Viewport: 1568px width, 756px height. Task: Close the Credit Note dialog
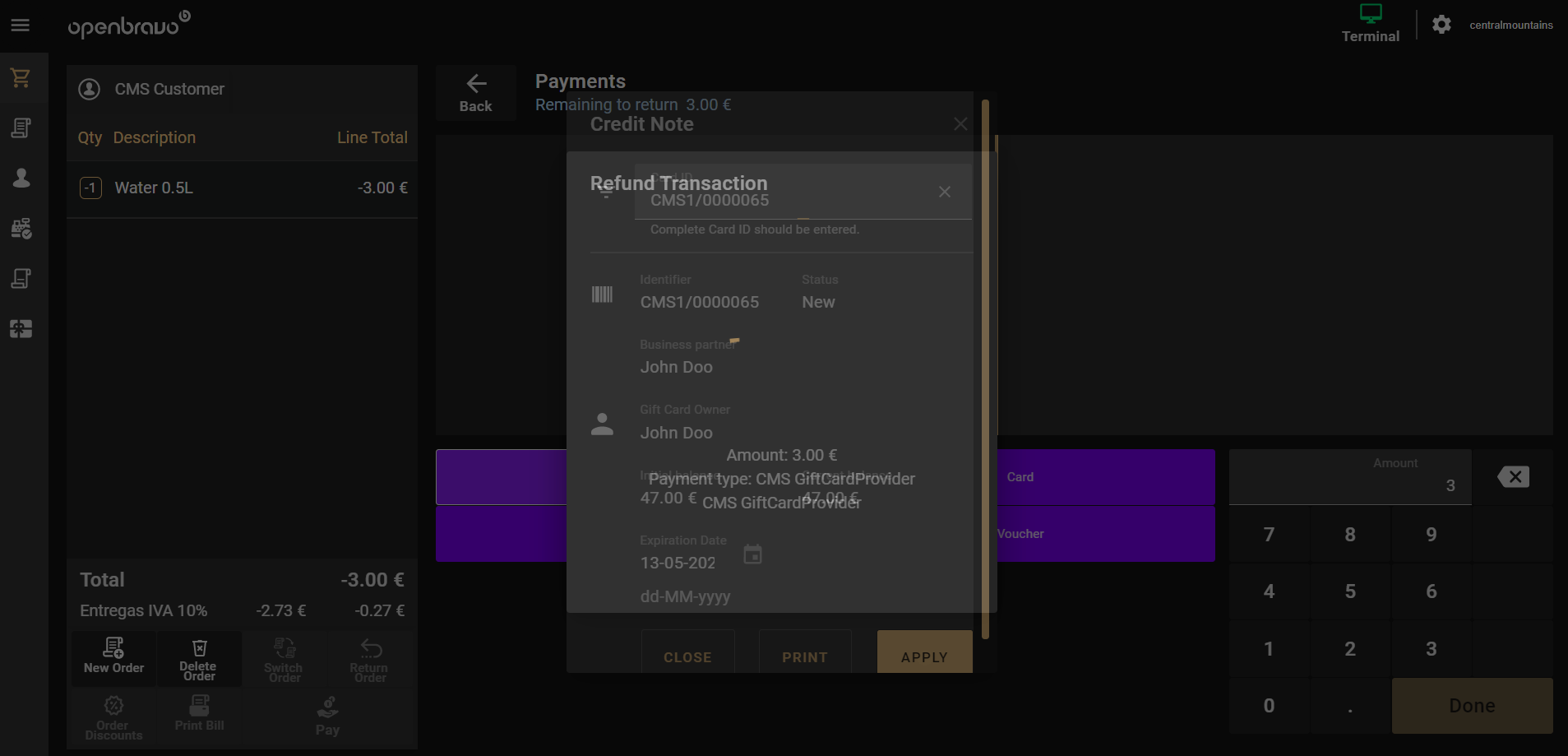coord(960,124)
